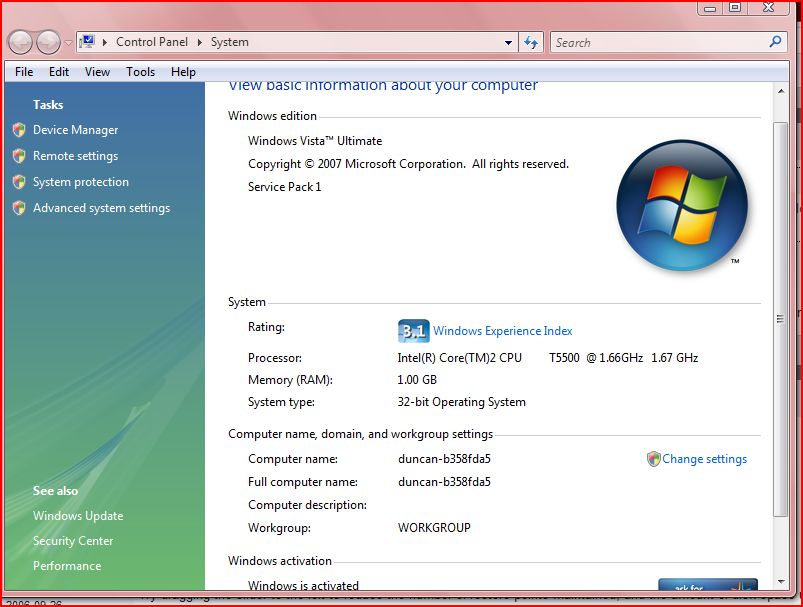Expand the address bar previous locations dropdown

(x=508, y=43)
